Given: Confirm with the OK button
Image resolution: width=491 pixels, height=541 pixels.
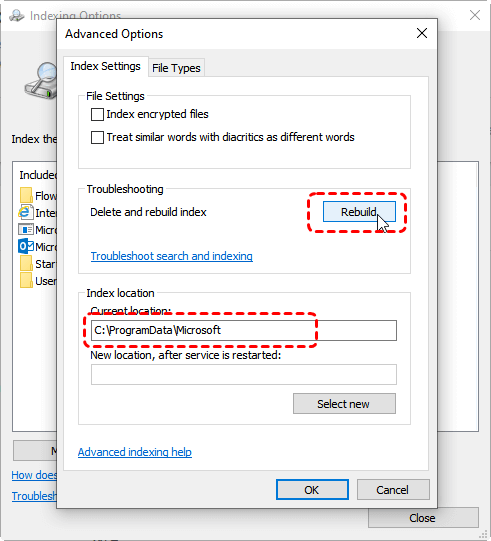Looking at the screenshot, I should coord(312,490).
